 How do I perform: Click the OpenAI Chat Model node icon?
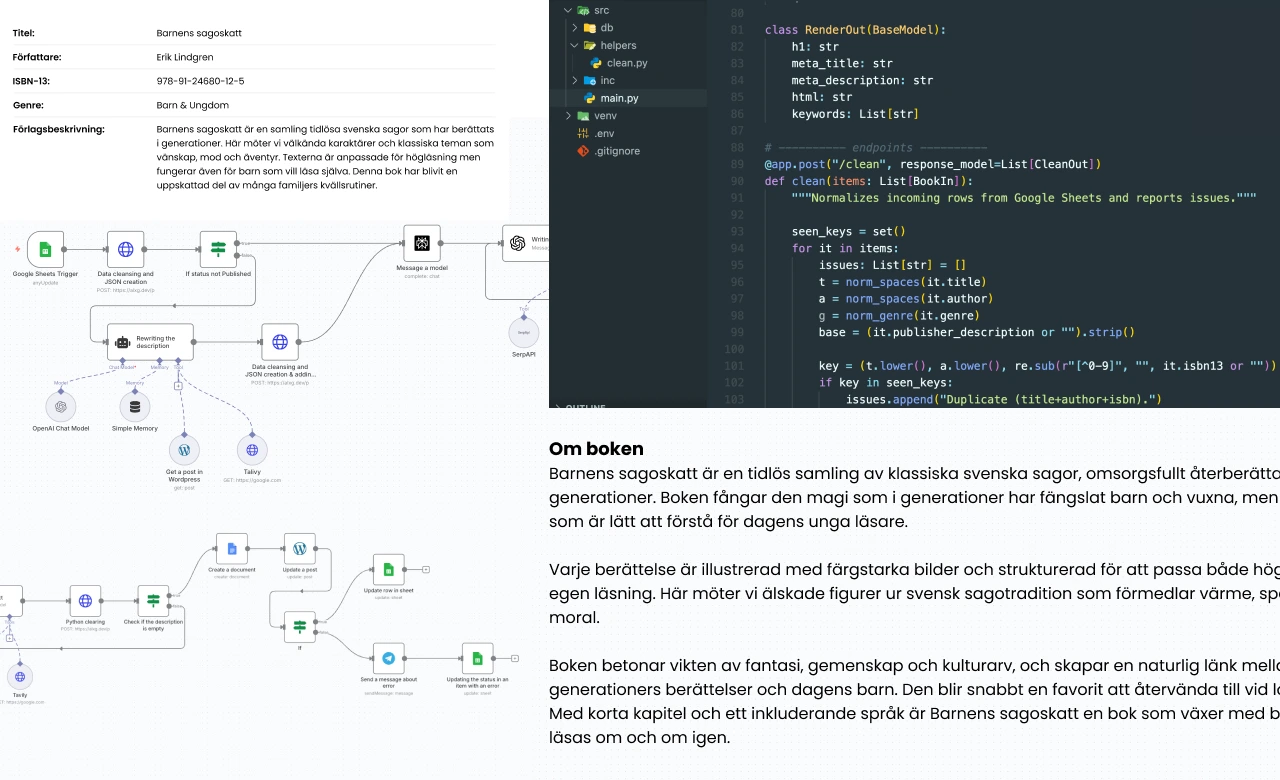[61, 406]
